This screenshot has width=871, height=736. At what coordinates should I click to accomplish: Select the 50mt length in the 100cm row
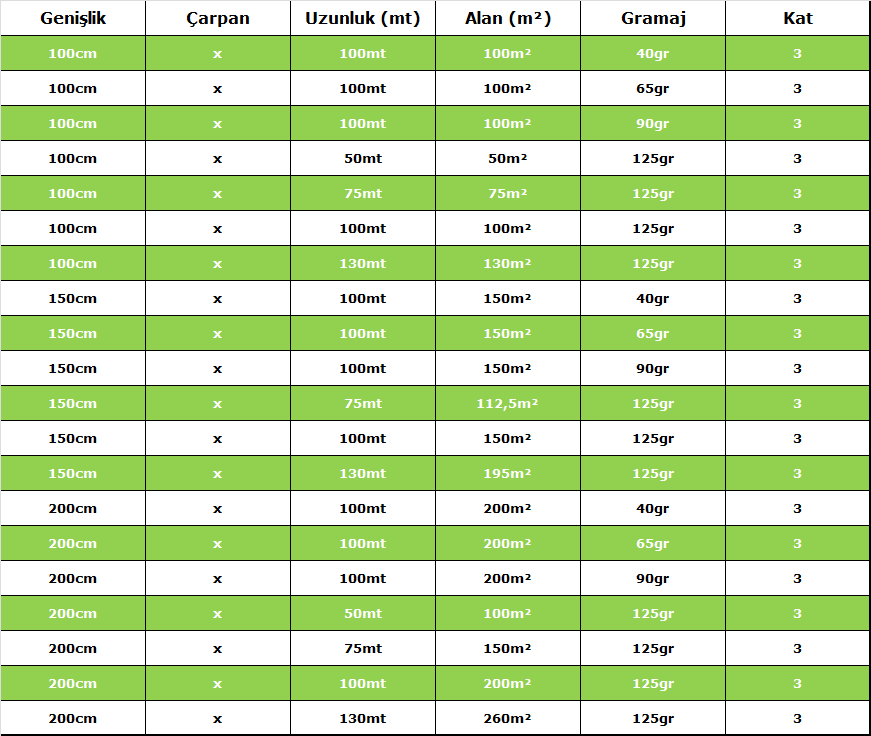point(362,158)
